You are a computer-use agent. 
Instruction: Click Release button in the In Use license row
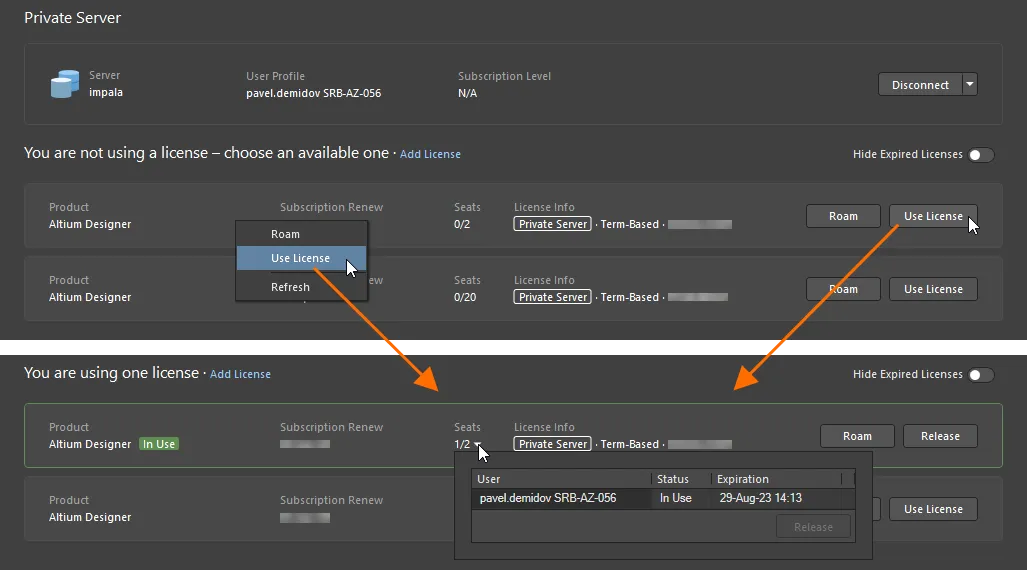pos(940,436)
